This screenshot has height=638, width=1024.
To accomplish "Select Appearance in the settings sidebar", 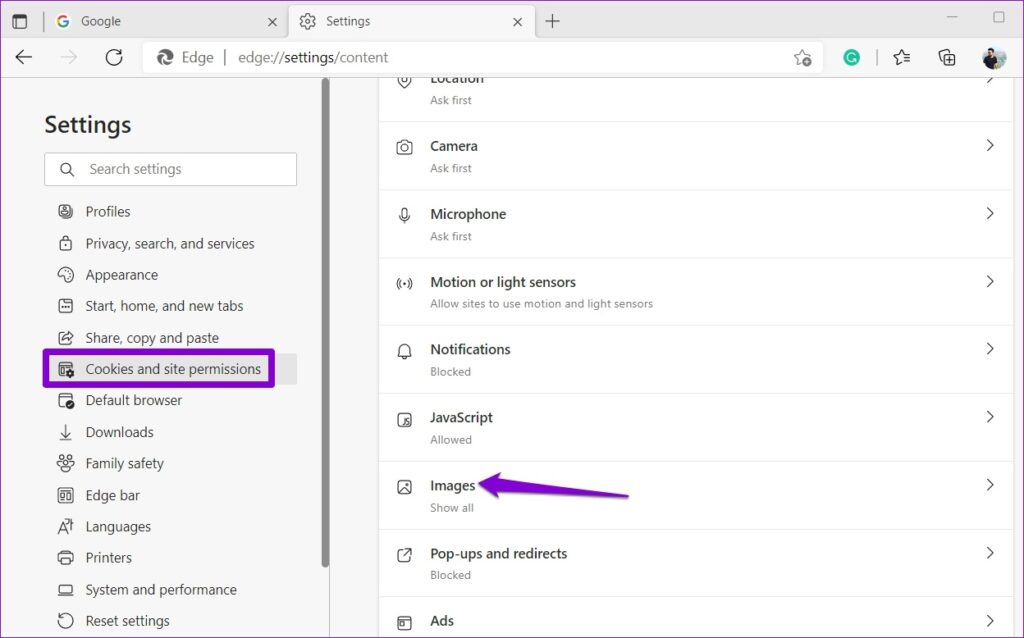I will 120,274.
